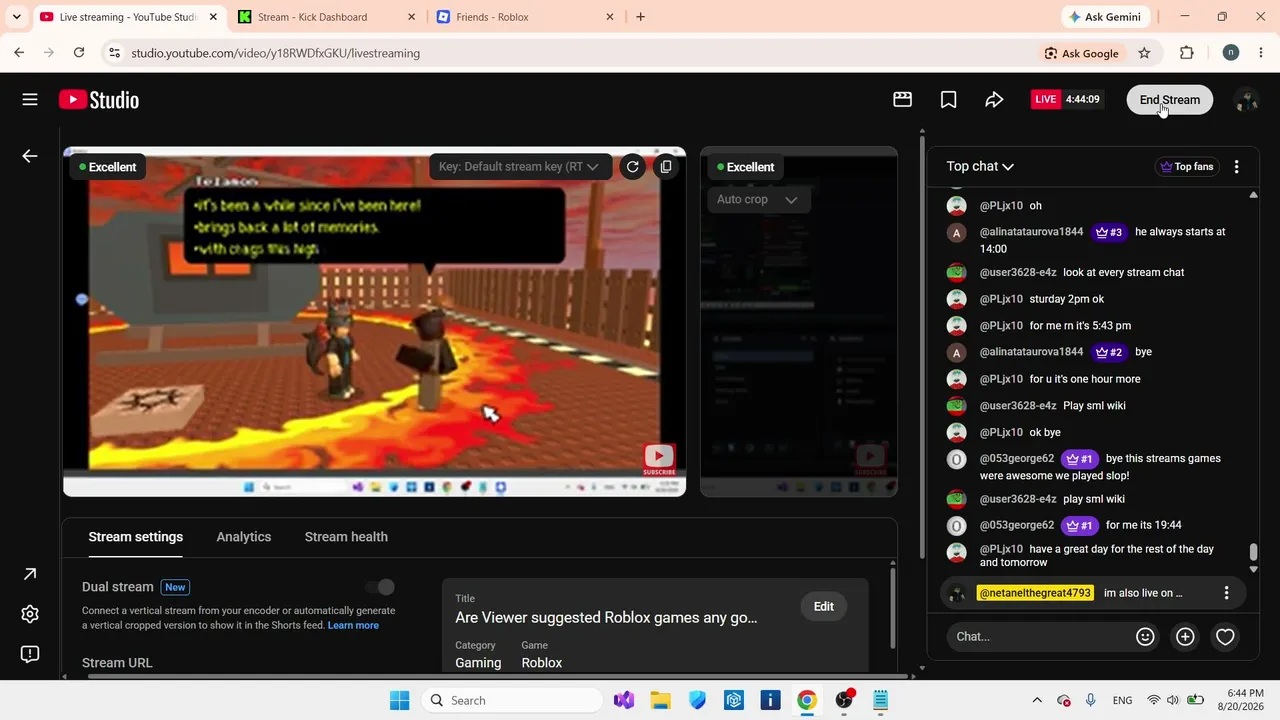The width and height of the screenshot is (1280, 720).
Task: Click the Ask Gemini button
Action: point(1104,17)
